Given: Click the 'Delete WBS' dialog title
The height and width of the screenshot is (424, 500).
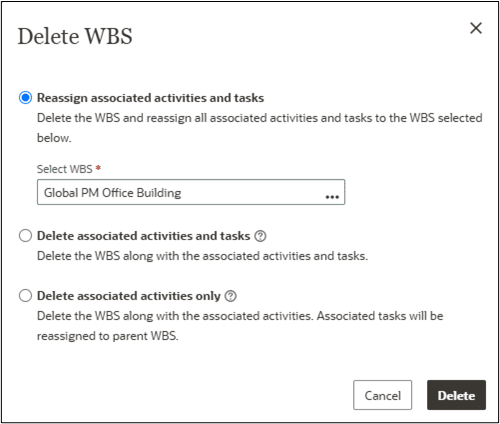Looking at the screenshot, I should tap(75, 36).
